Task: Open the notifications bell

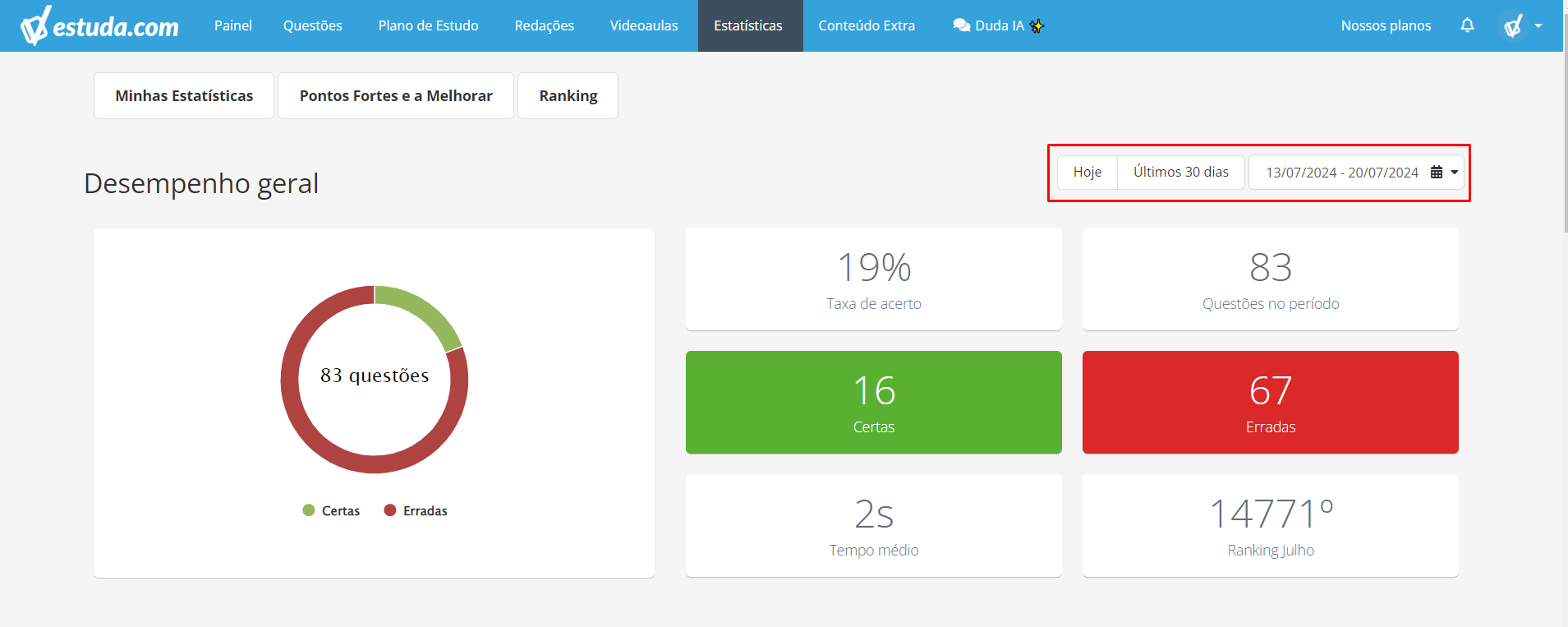Action: [1467, 25]
